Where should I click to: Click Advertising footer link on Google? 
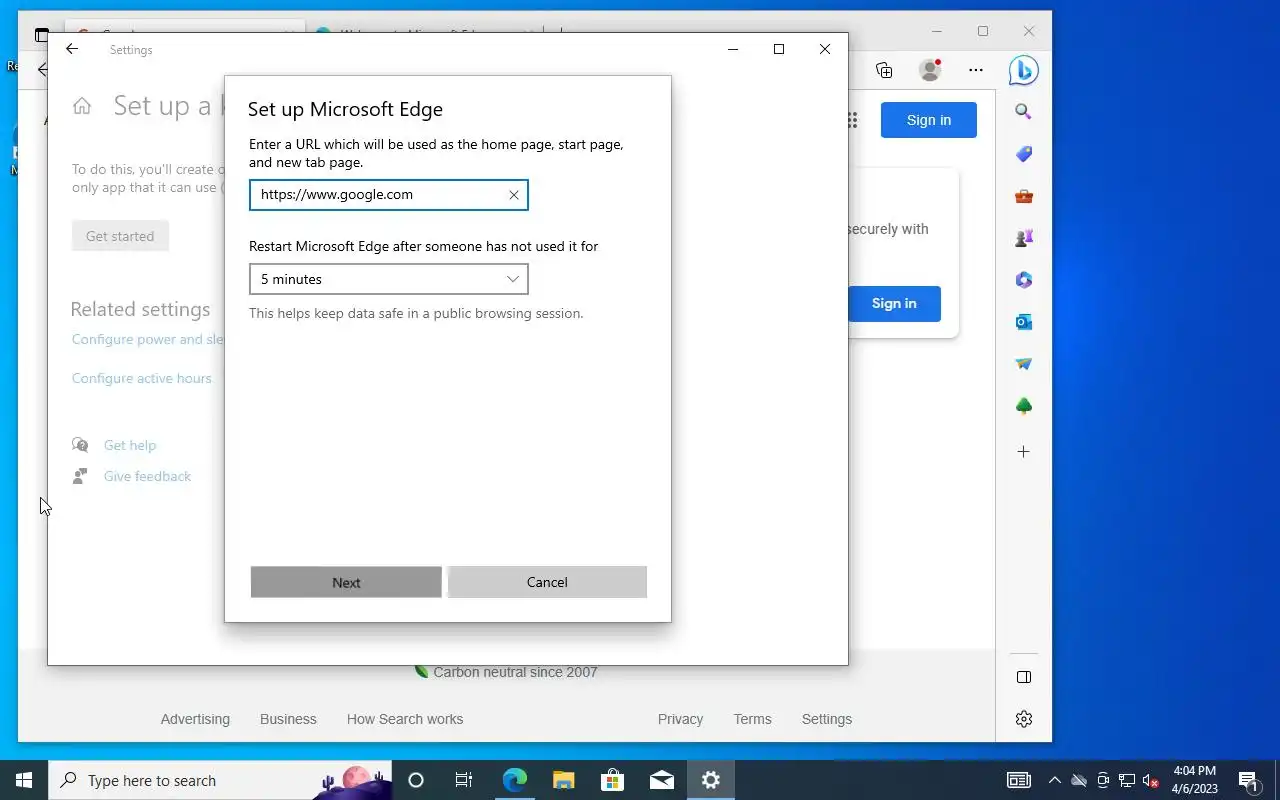coord(195,719)
